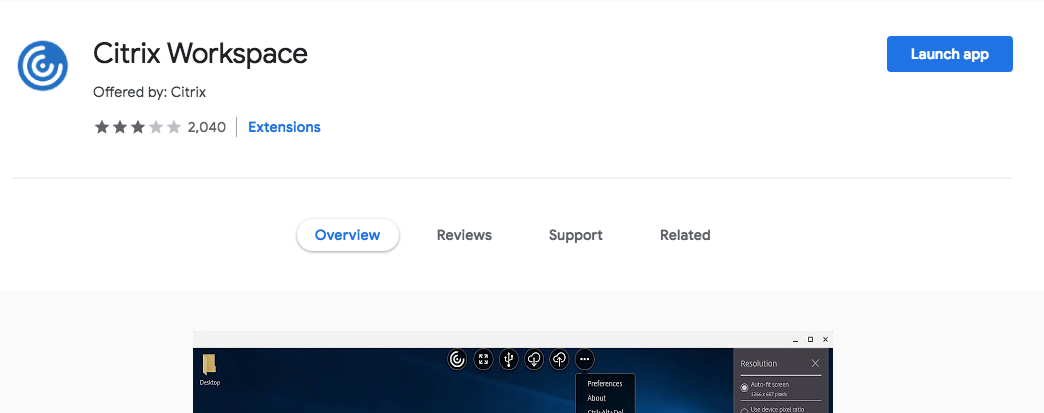Image resolution: width=1044 pixels, height=413 pixels.
Task: Select the Overview tab
Action: pos(348,235)
